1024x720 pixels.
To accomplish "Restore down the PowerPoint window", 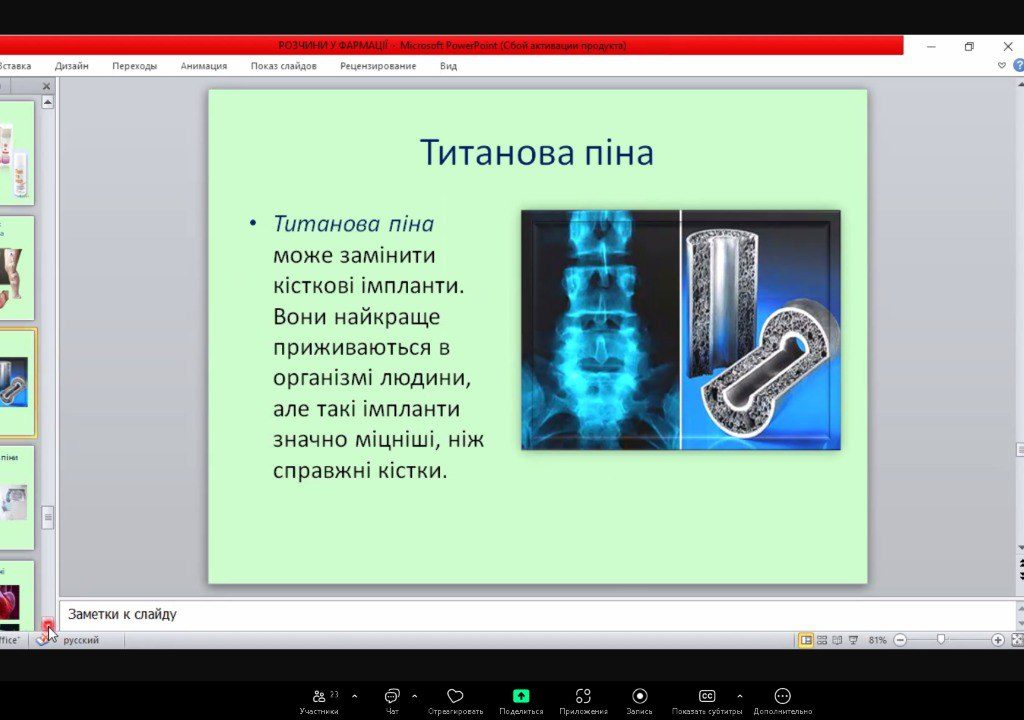I will 969,46.
